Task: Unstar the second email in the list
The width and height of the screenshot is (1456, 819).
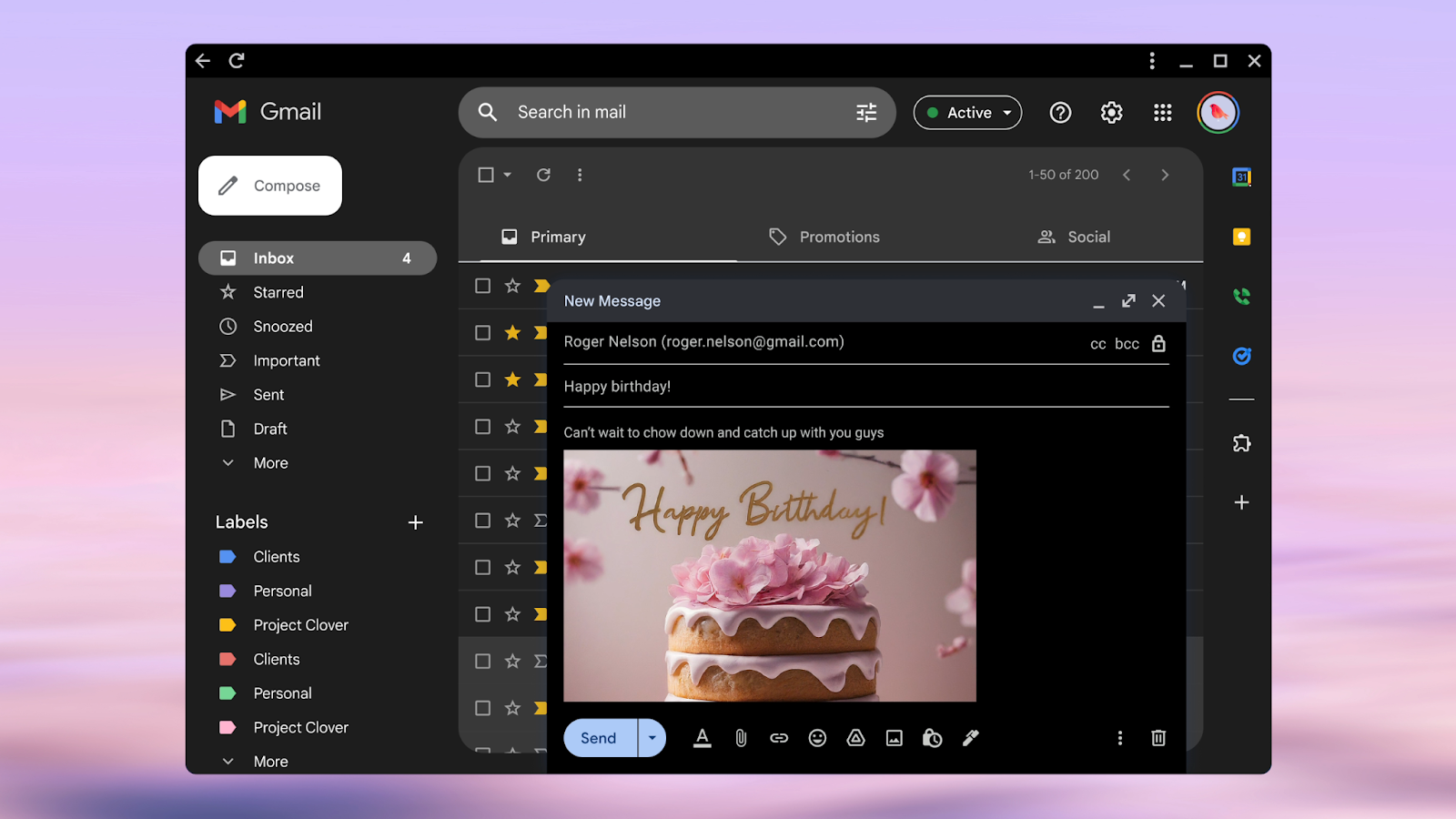Action: [x=513, y=332]
